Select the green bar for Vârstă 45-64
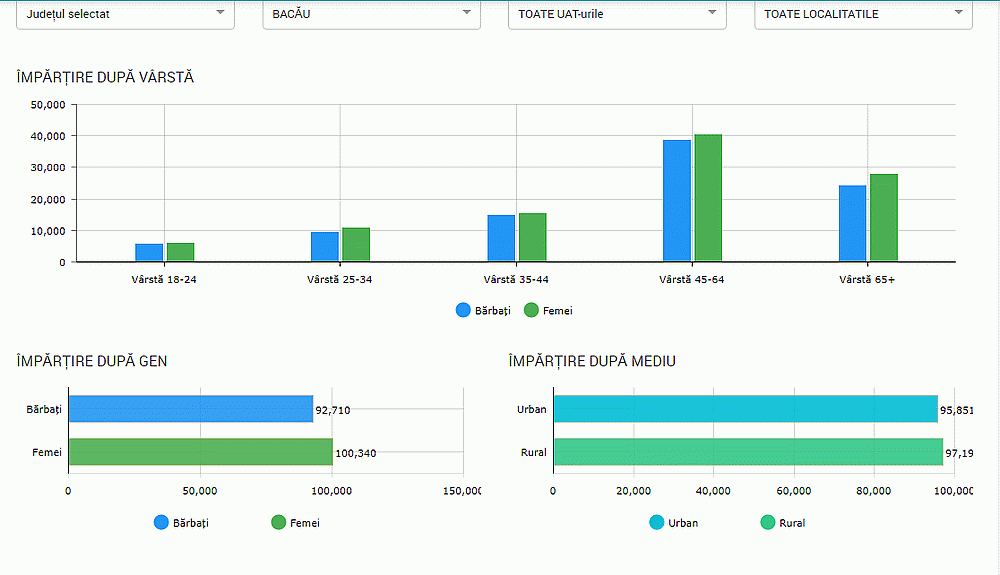The height and width of the screenshot is (575, 1000). (x=708, y=198)
